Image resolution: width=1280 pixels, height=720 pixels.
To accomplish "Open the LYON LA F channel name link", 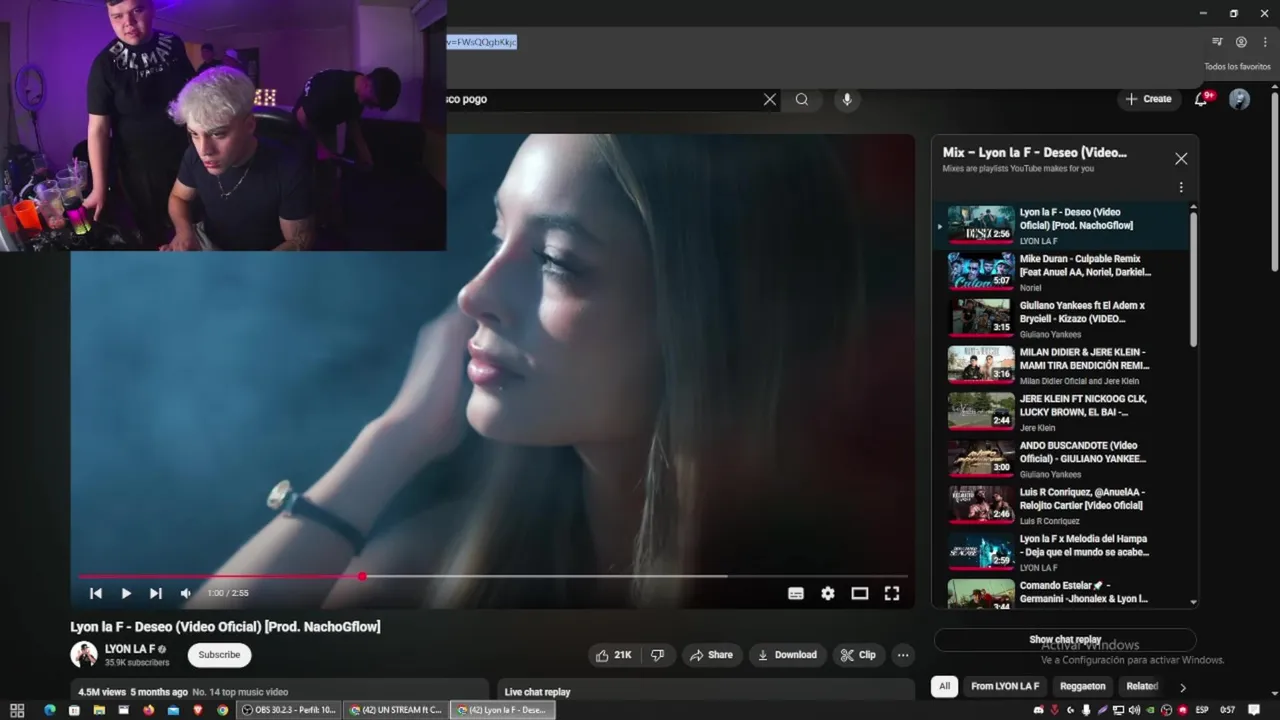I will coord(130,649).
